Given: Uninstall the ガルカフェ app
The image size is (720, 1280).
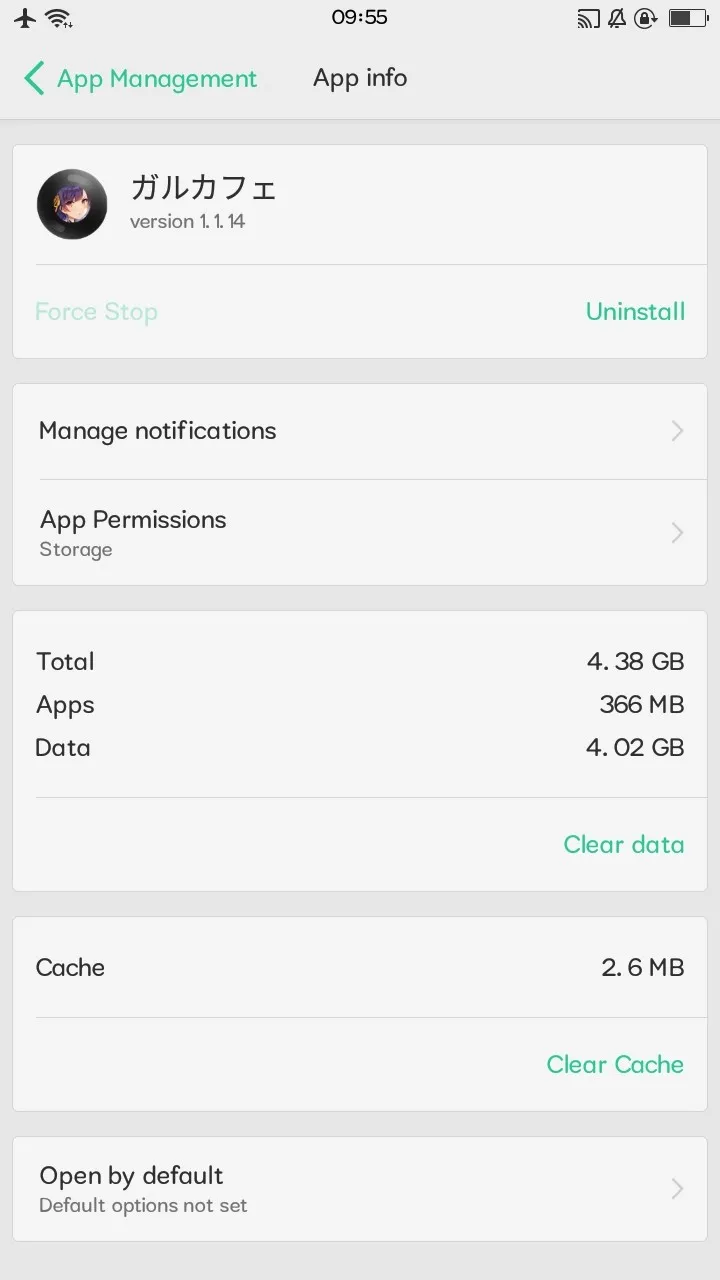Looking at the screenshot, I should [x=635, y=312].
